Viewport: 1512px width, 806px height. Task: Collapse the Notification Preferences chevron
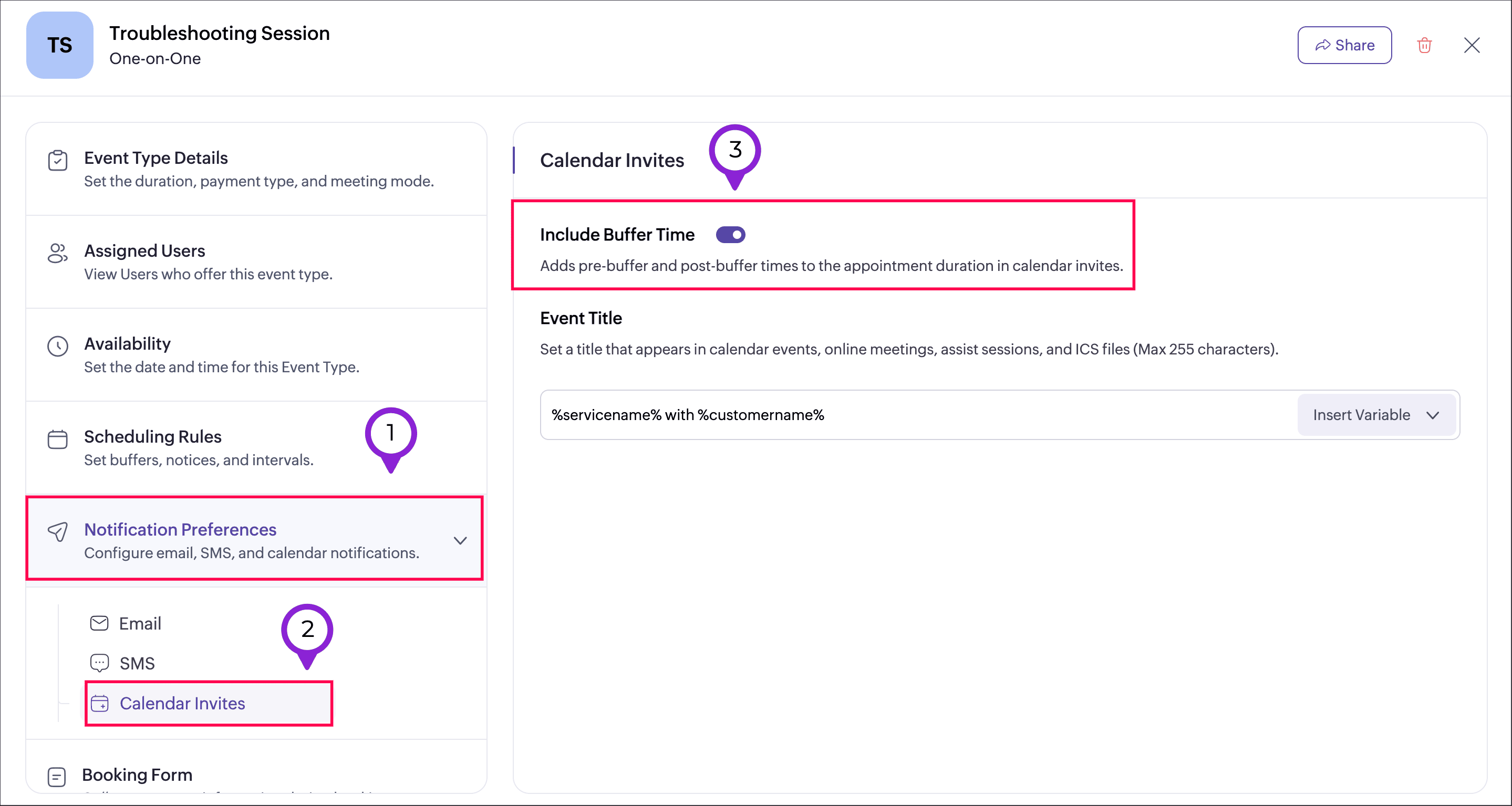460,540
